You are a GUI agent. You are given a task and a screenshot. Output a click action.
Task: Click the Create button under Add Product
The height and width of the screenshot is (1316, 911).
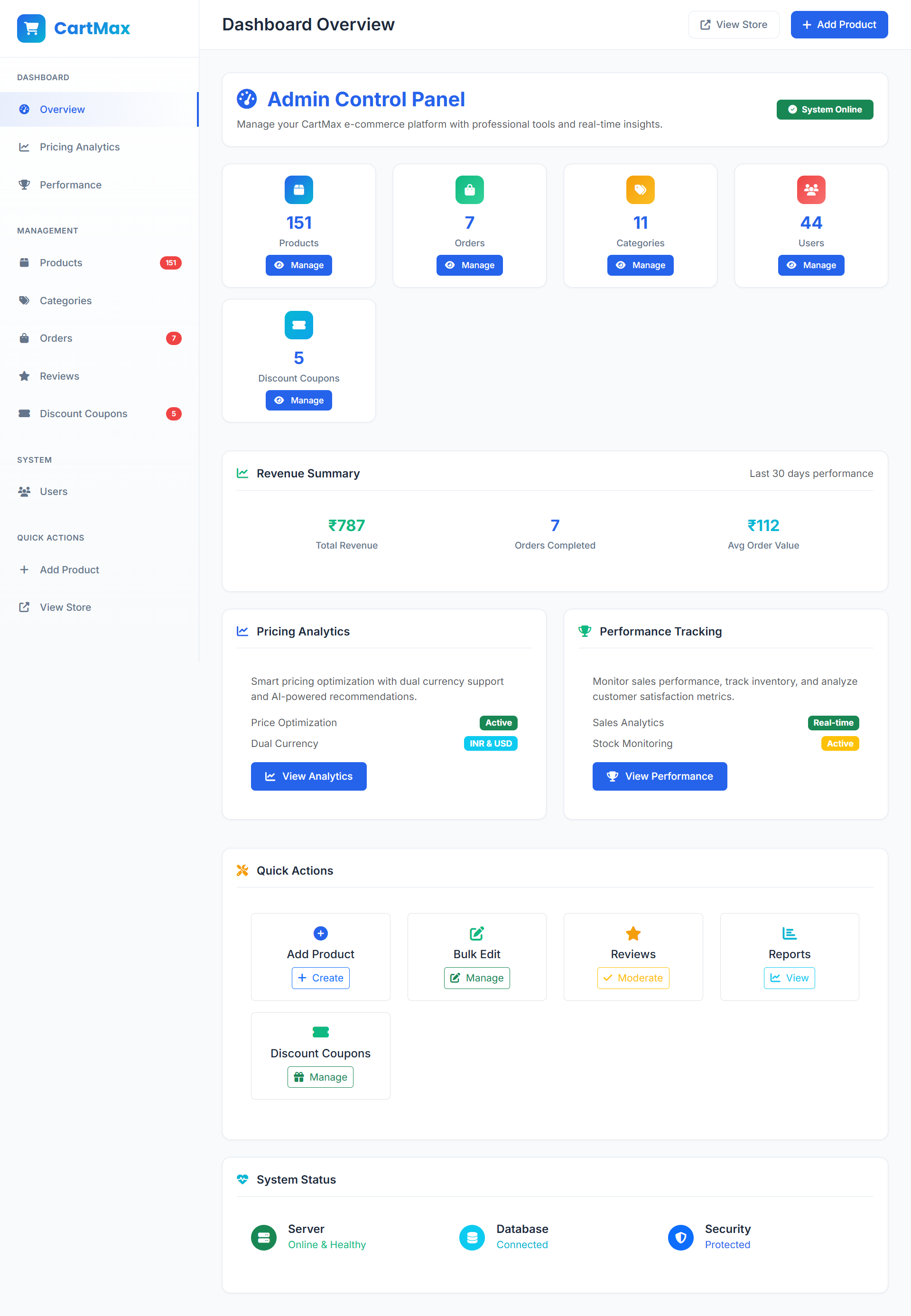(x=320, y=978)
